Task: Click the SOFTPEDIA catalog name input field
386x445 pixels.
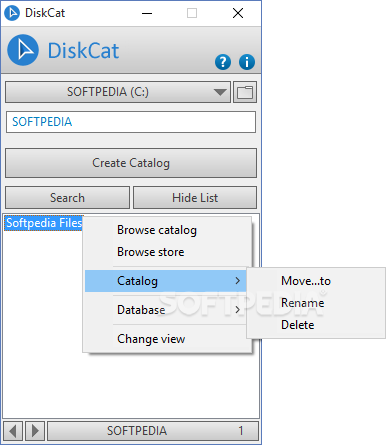Action: coord(131,122)
